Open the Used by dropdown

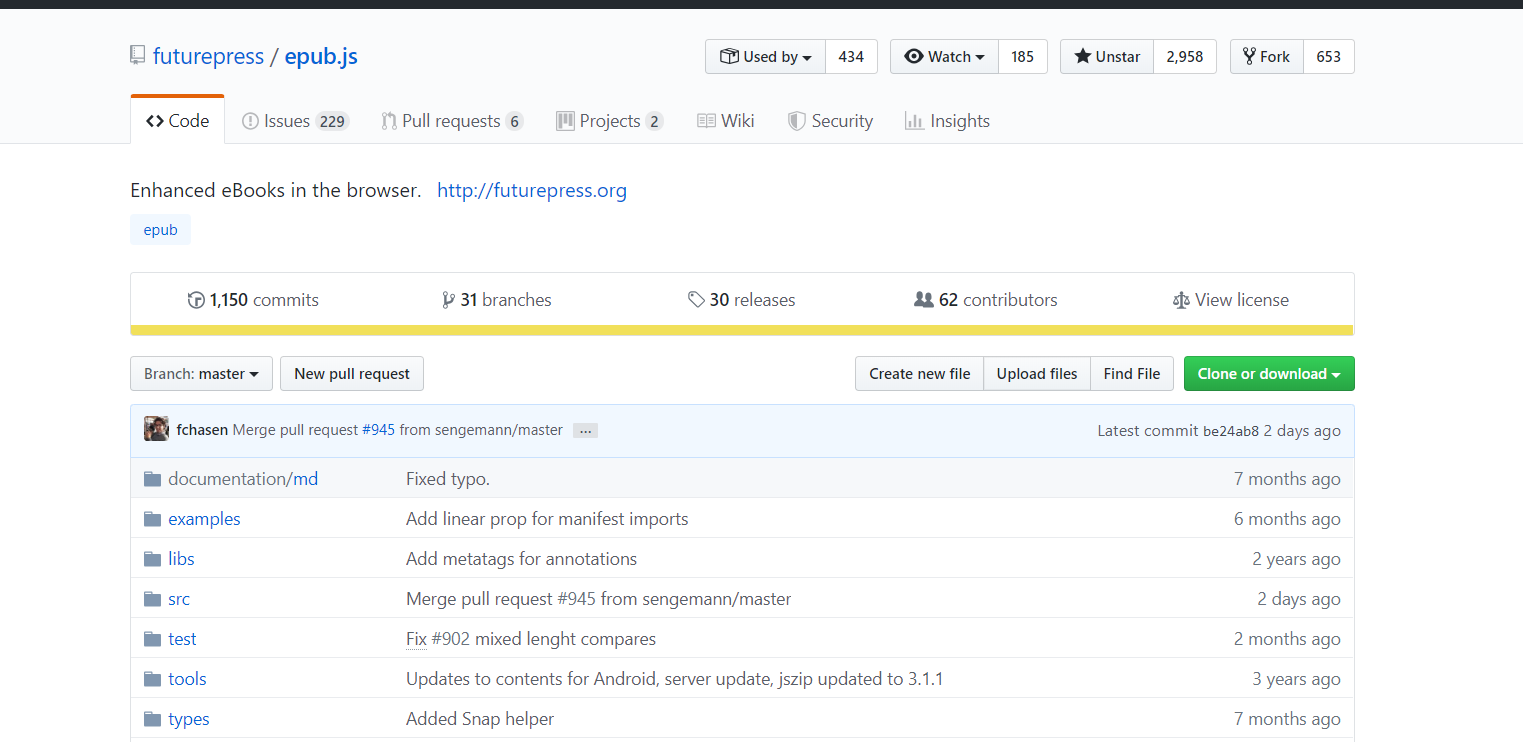click(x=766, y=57)
